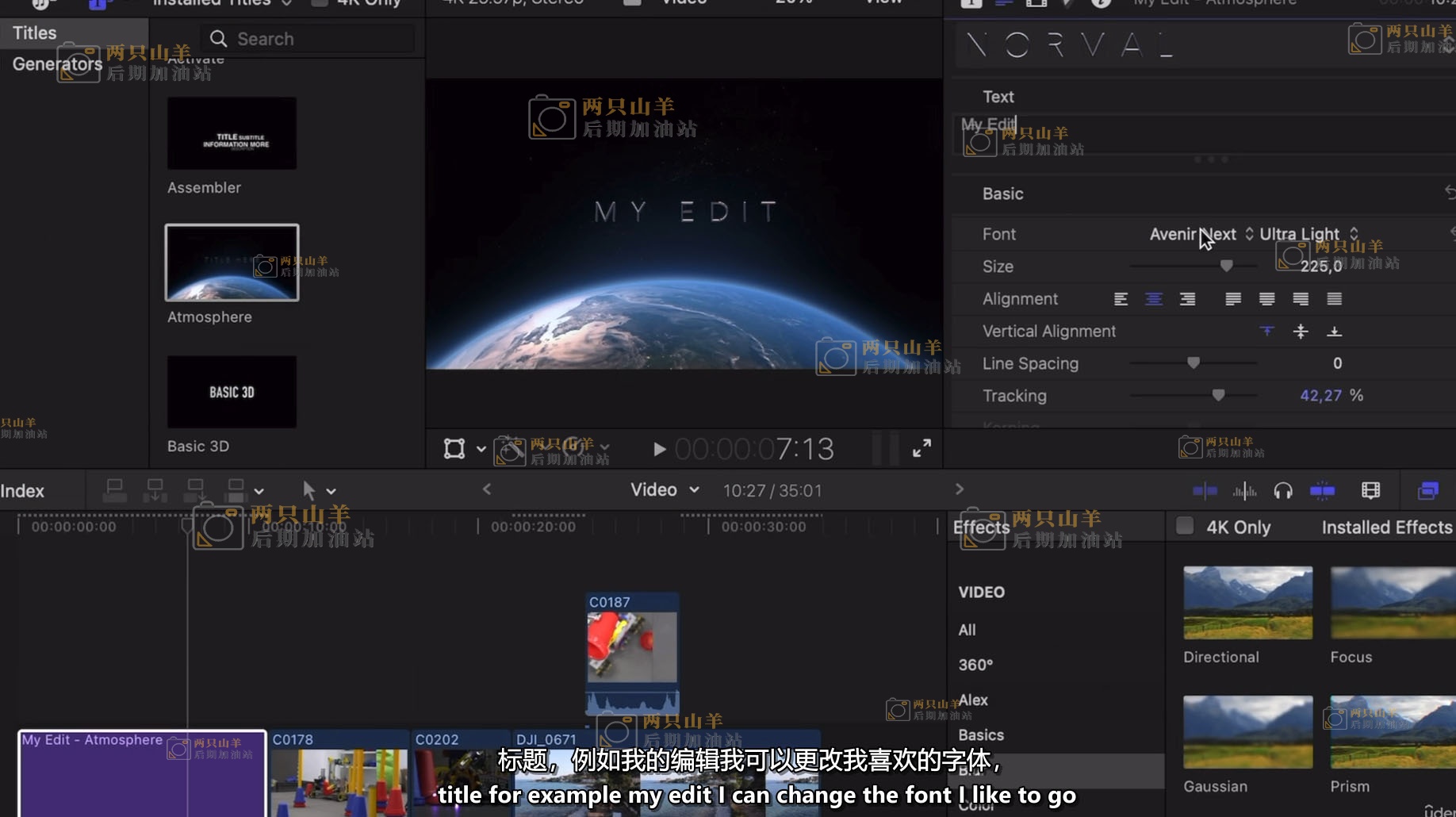Viewport: 1456px width, 817px height.
Task: Select the Generators sidebar item
Action: click(56, 64)
